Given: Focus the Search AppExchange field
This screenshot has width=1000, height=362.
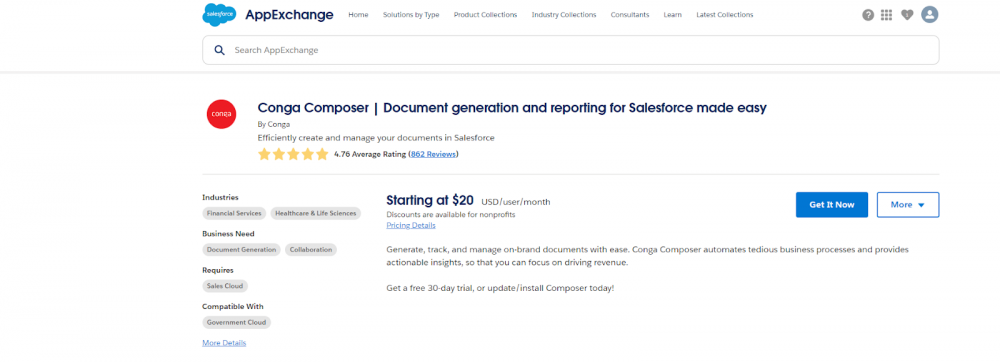Looking at the screenshot, I should coord(571,50).
